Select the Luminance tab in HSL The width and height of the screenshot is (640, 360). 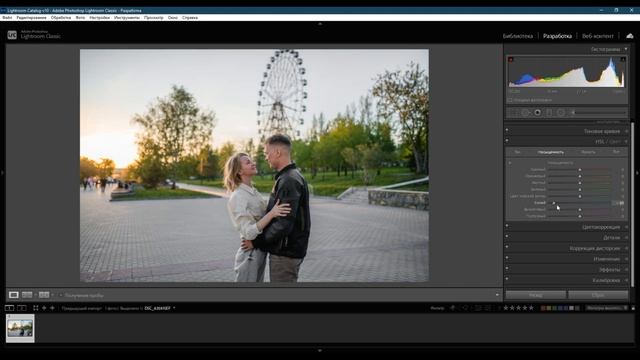(x=588, y=152)
